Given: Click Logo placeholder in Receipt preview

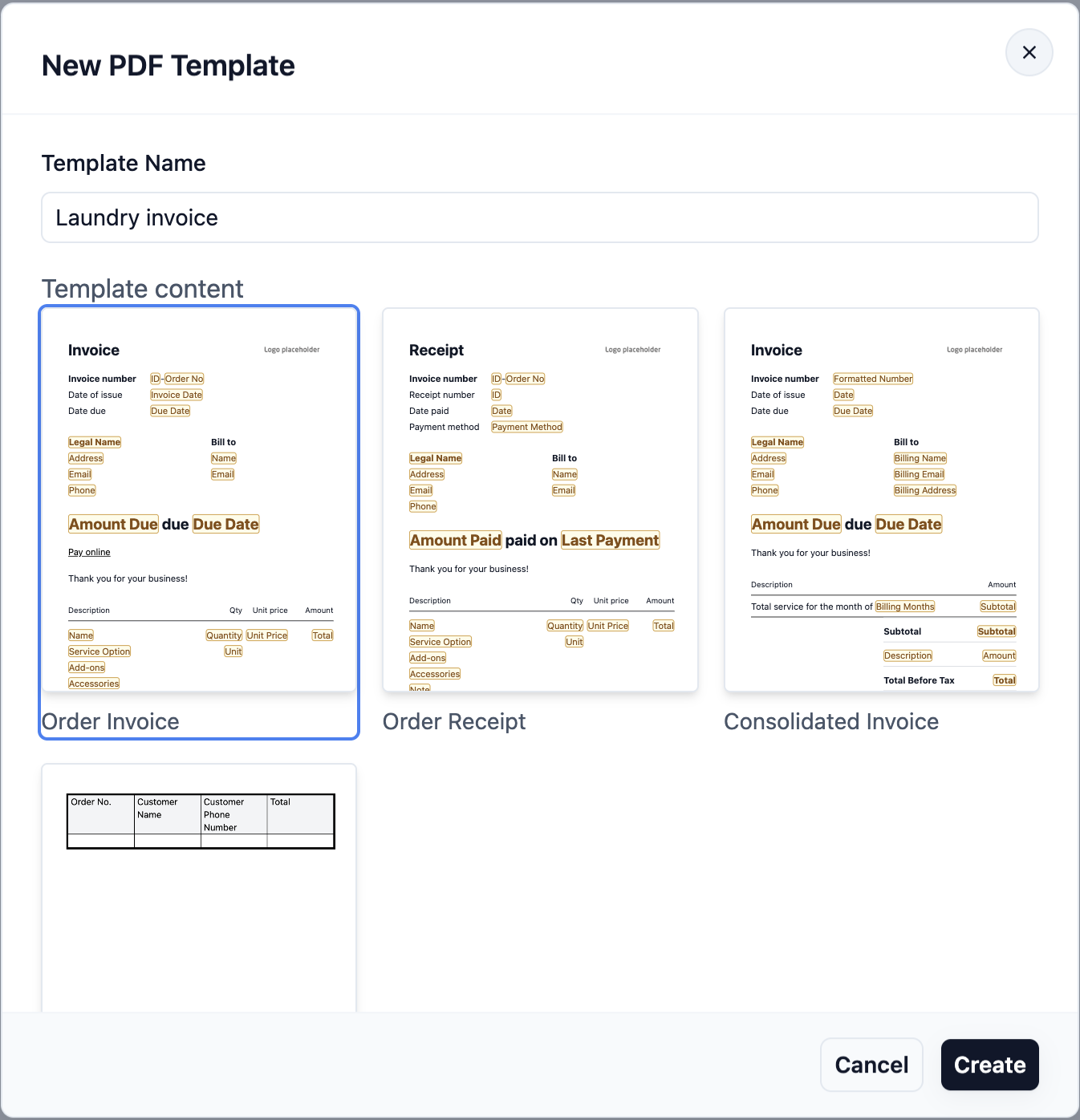Looking at the screenshot, I should [633, 350].
